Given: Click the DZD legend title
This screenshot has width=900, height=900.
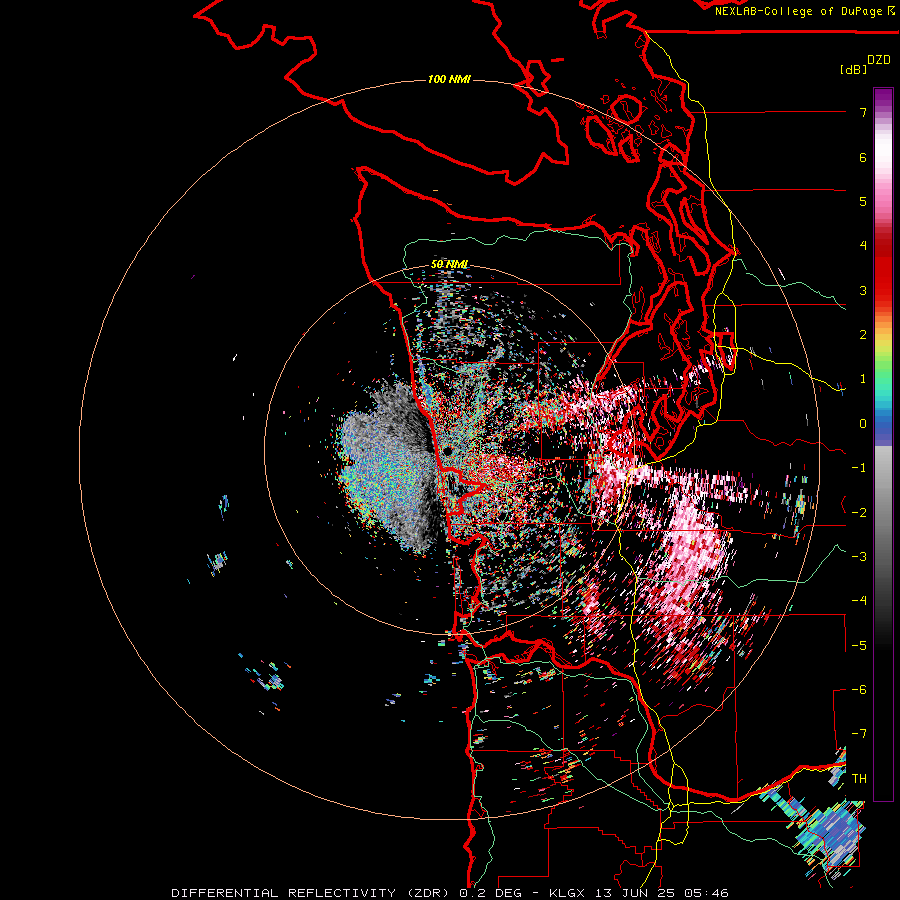Looking at the screenshot, I should click(879, 60).
